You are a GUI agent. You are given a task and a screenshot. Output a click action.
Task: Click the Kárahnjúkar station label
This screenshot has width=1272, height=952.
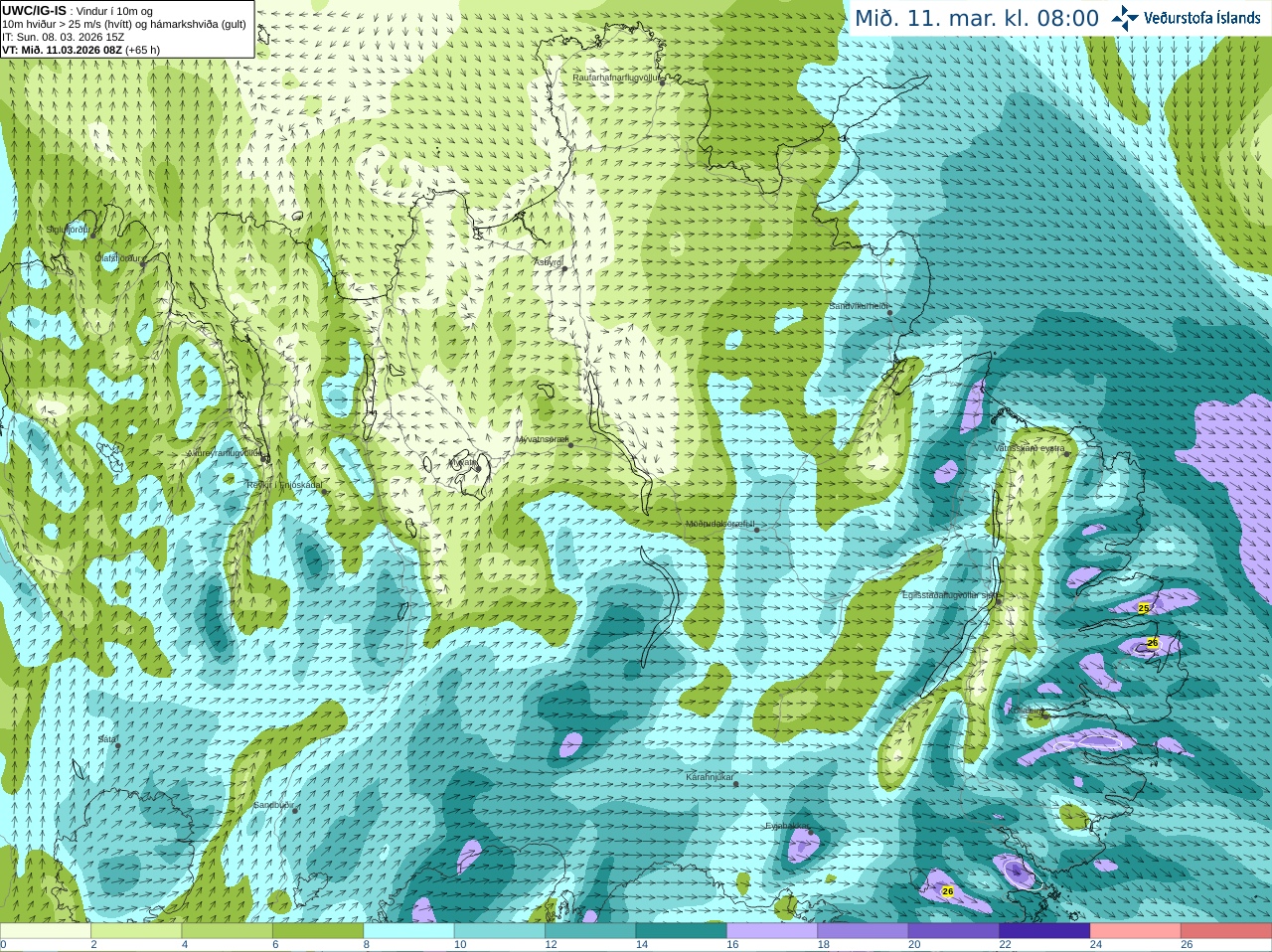pyautogui.click(x=711, y=777)
